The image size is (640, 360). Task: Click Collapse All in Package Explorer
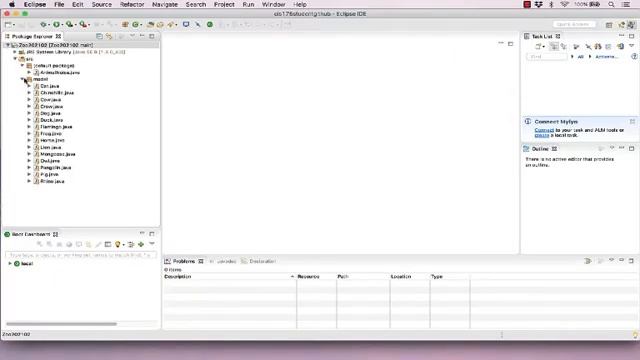(x=99, y=36)
